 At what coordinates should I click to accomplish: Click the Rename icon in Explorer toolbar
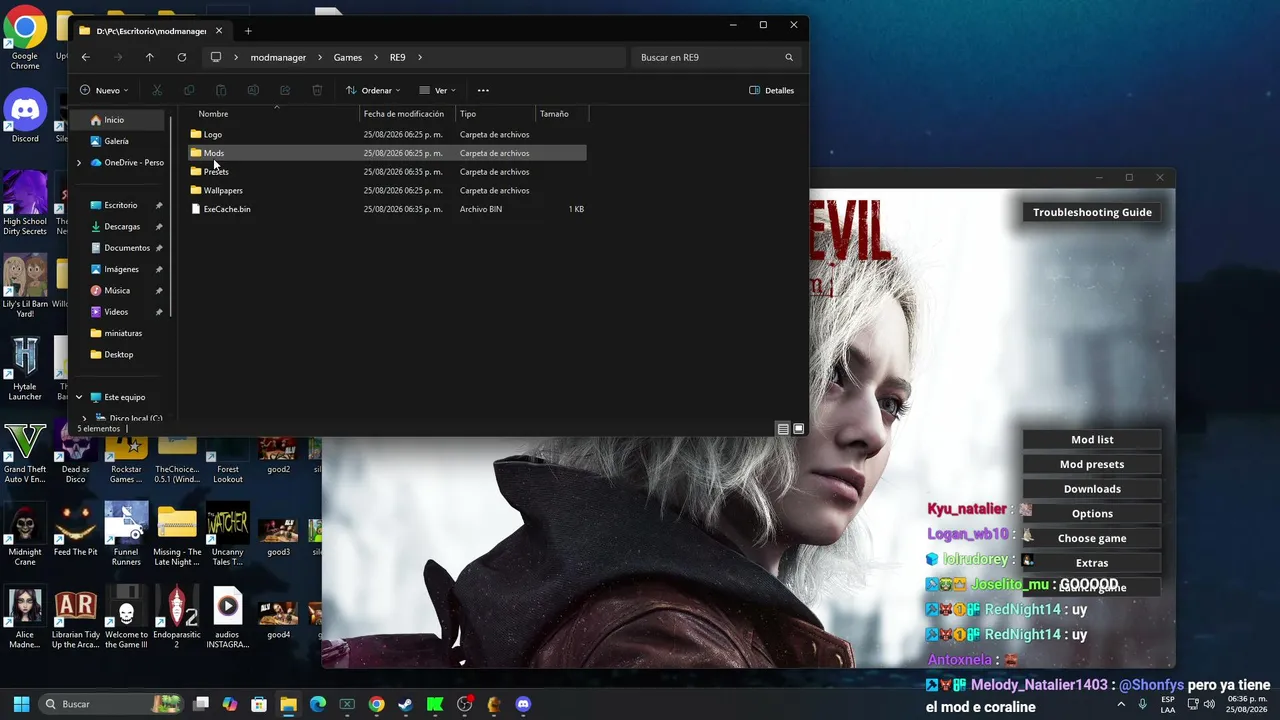coord(253,90)
